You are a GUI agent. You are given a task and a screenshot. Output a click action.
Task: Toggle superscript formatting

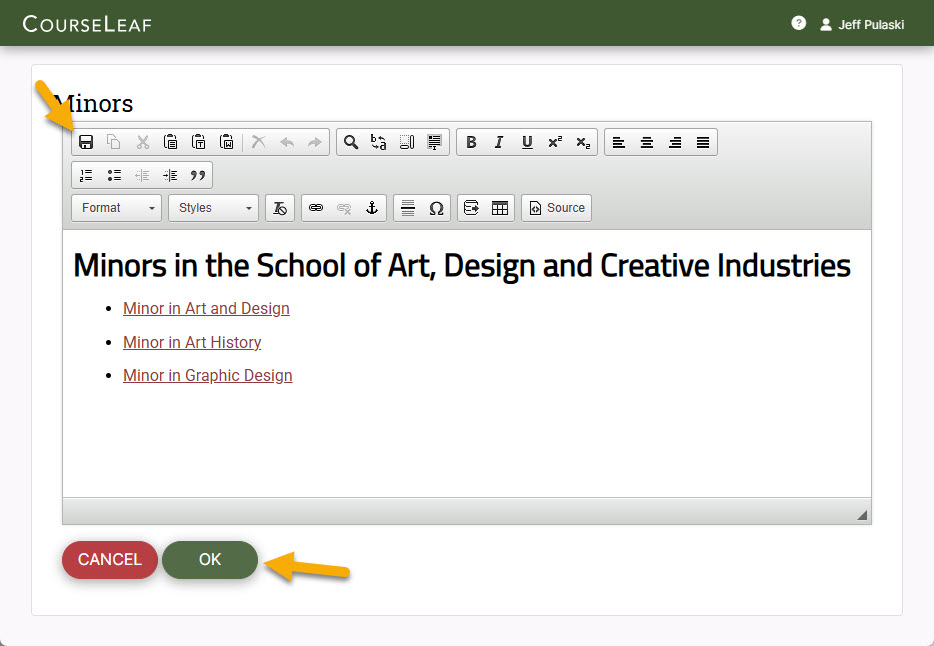[555, 142]
